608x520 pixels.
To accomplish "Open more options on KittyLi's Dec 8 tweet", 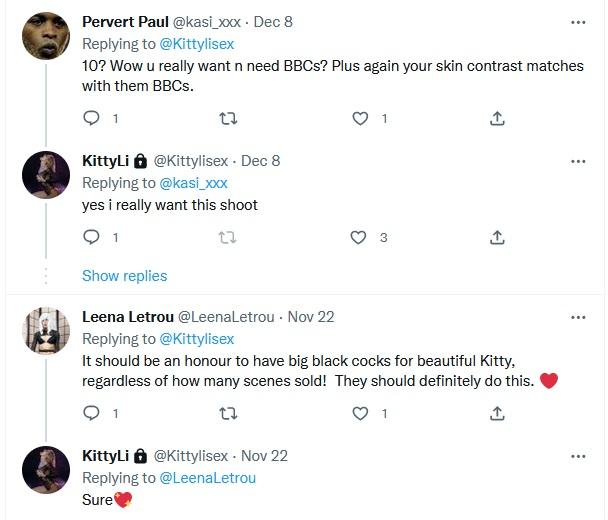I will tap(578, 160).
